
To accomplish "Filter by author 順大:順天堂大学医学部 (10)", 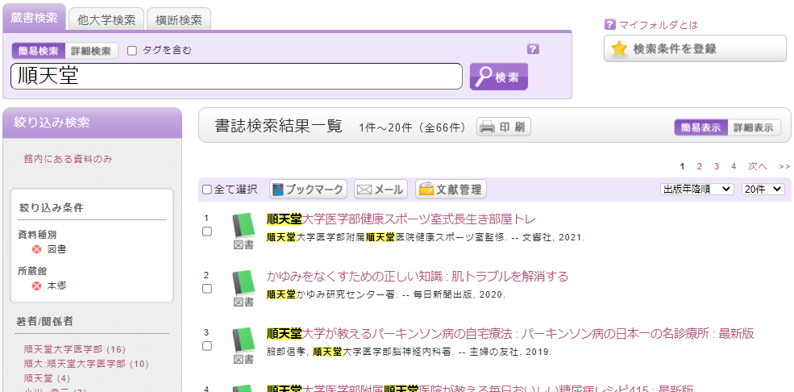I will click(x=86, y=364).
